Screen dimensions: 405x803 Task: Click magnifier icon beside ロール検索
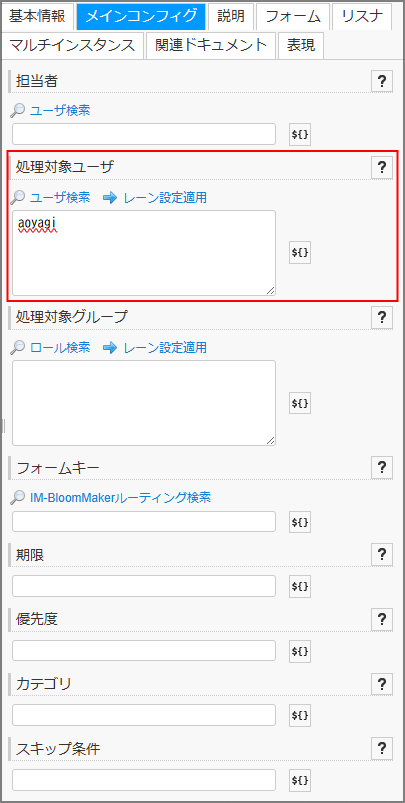tap(17, 348)
